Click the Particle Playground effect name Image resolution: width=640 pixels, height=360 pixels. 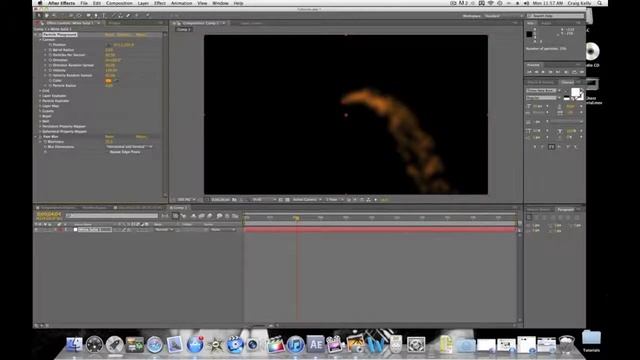click(x=60, y=35)
